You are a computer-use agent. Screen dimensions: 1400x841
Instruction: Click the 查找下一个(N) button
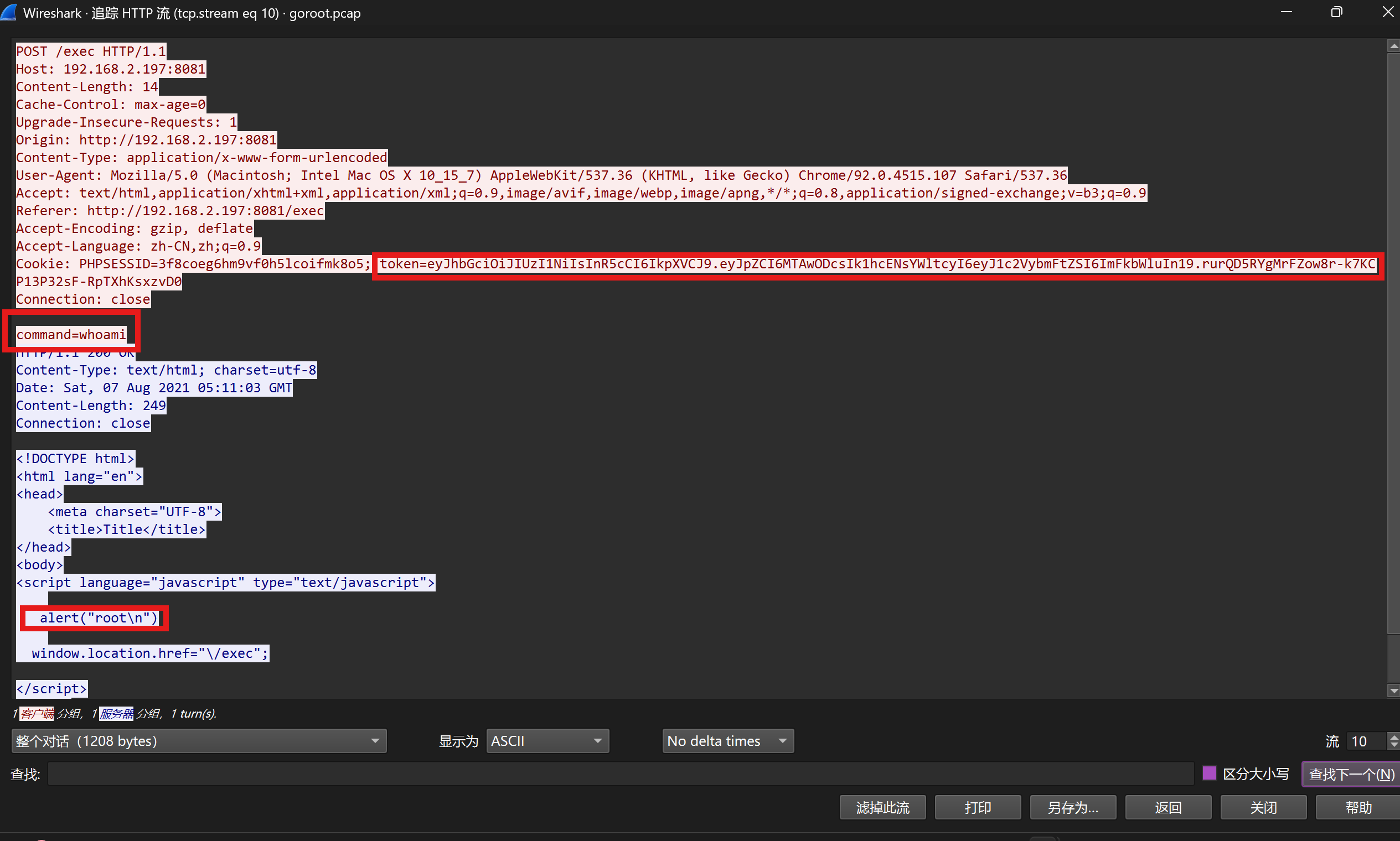1351,774
